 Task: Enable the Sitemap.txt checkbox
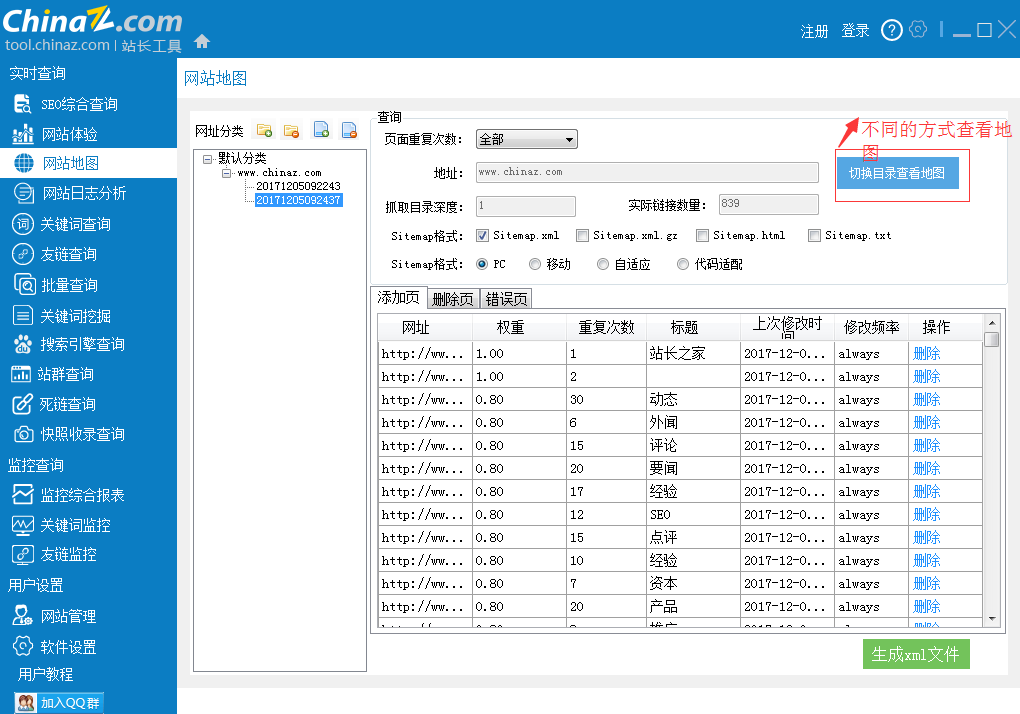pyautogui.click(x=814, y=235)
